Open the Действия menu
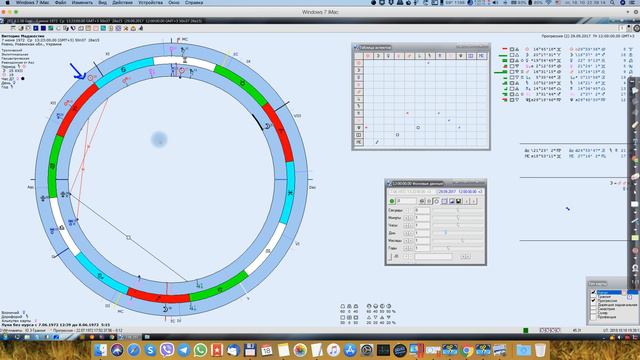 122,2
